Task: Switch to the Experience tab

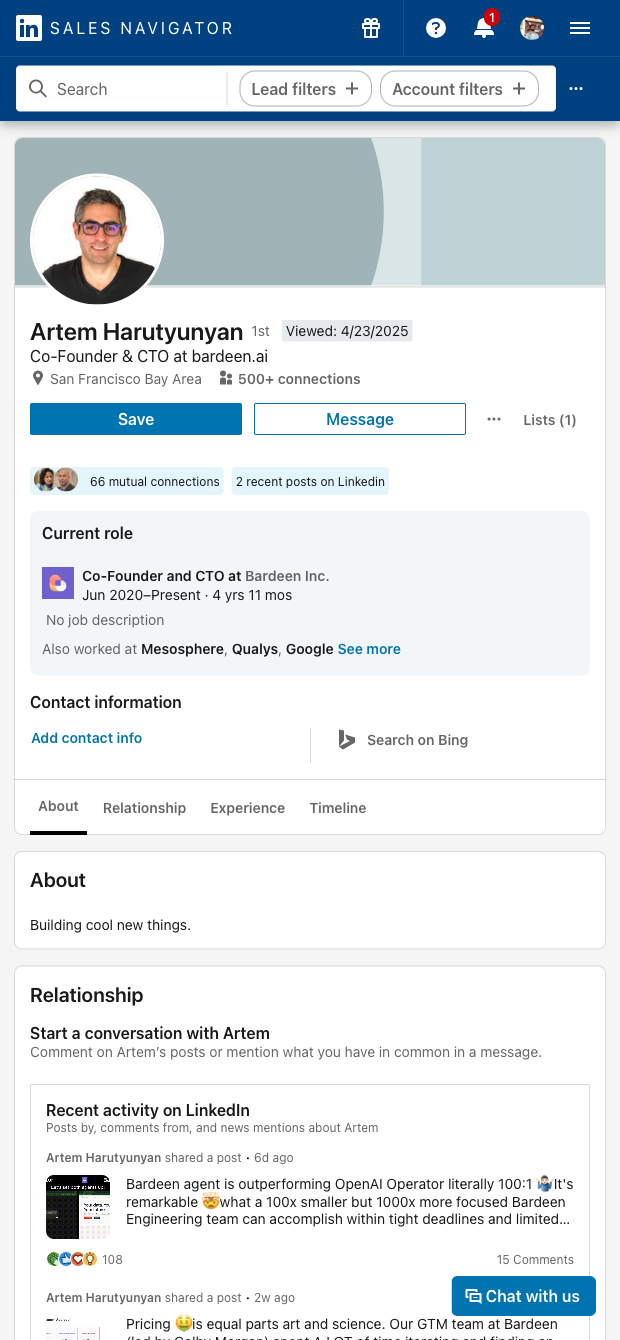Action: point(247,808)
